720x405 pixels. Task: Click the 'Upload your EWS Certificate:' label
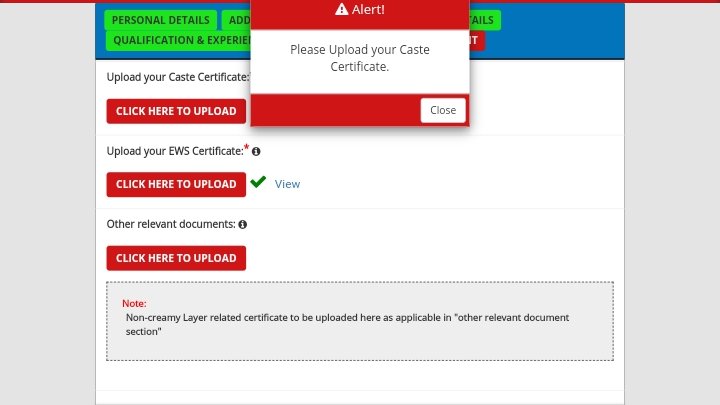(175, 151)
